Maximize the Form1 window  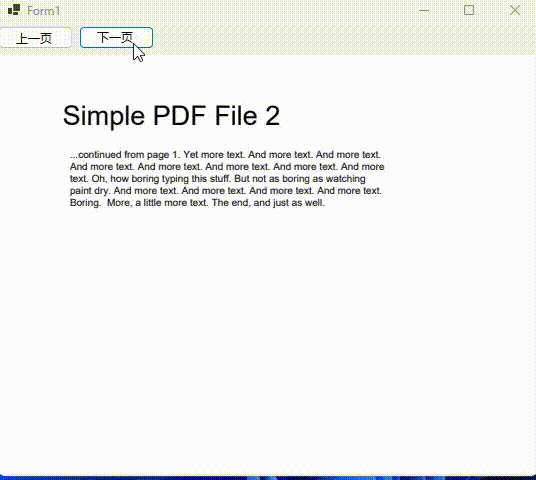[469, 10]
